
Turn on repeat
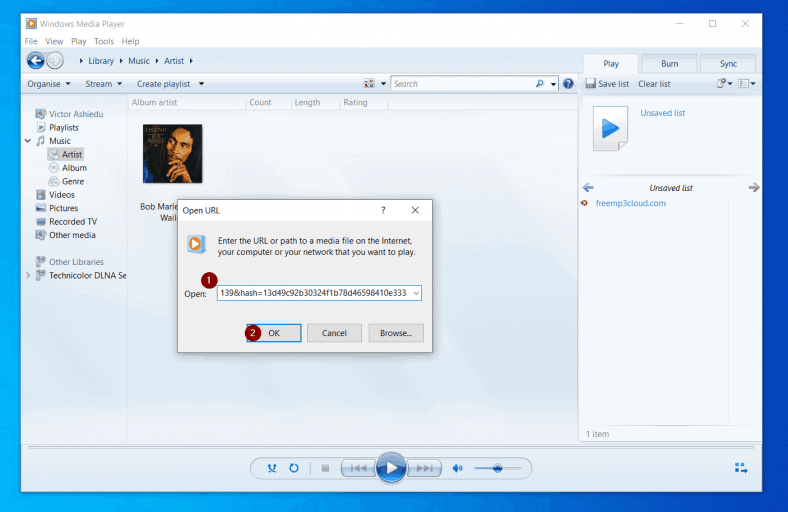point(293,468)
